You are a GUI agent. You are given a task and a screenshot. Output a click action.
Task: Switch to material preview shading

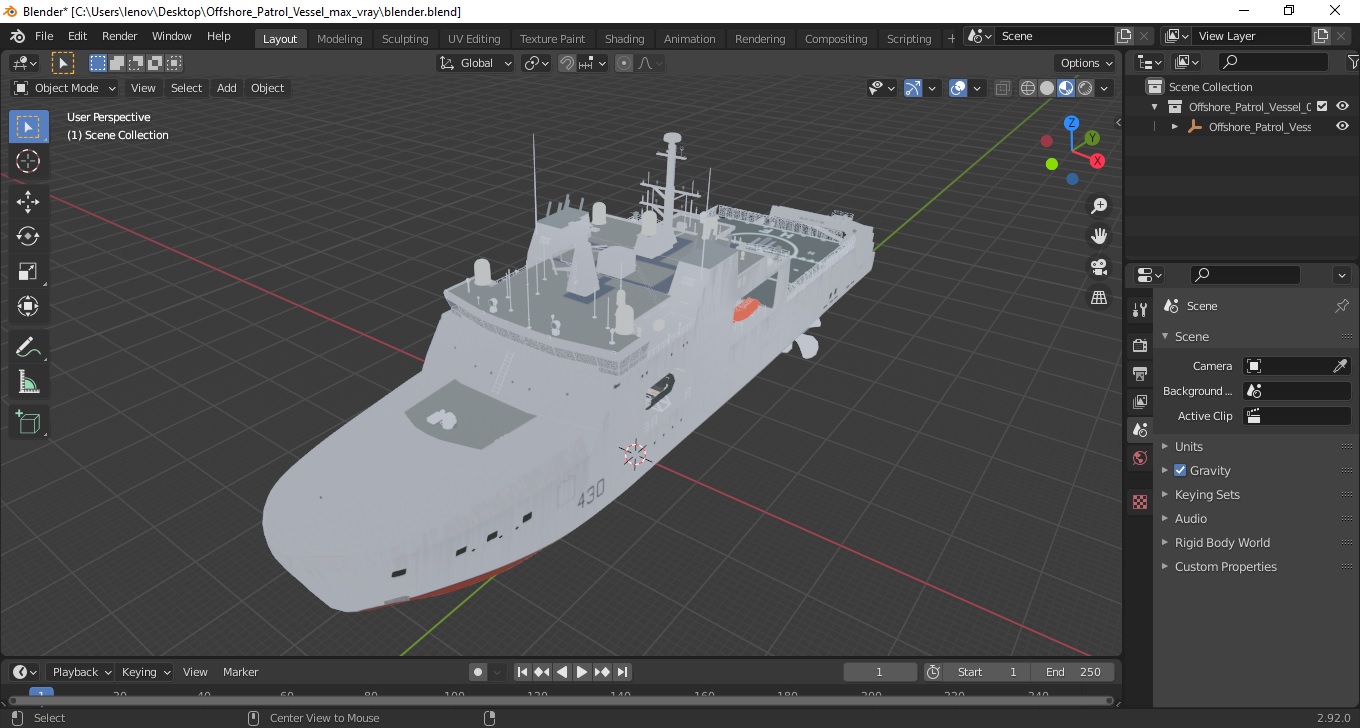[x=1066, y=88]
